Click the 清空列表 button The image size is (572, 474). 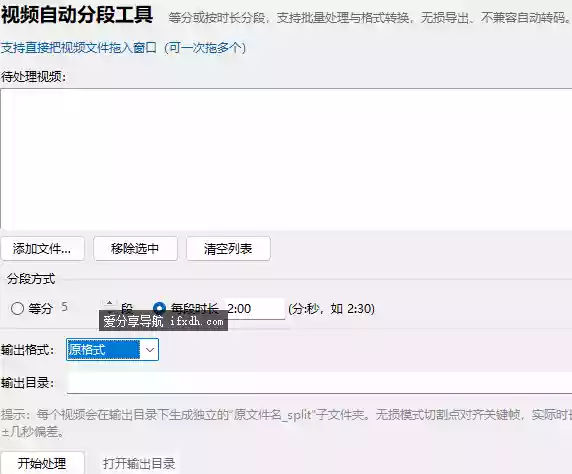(x=228, y=249)
